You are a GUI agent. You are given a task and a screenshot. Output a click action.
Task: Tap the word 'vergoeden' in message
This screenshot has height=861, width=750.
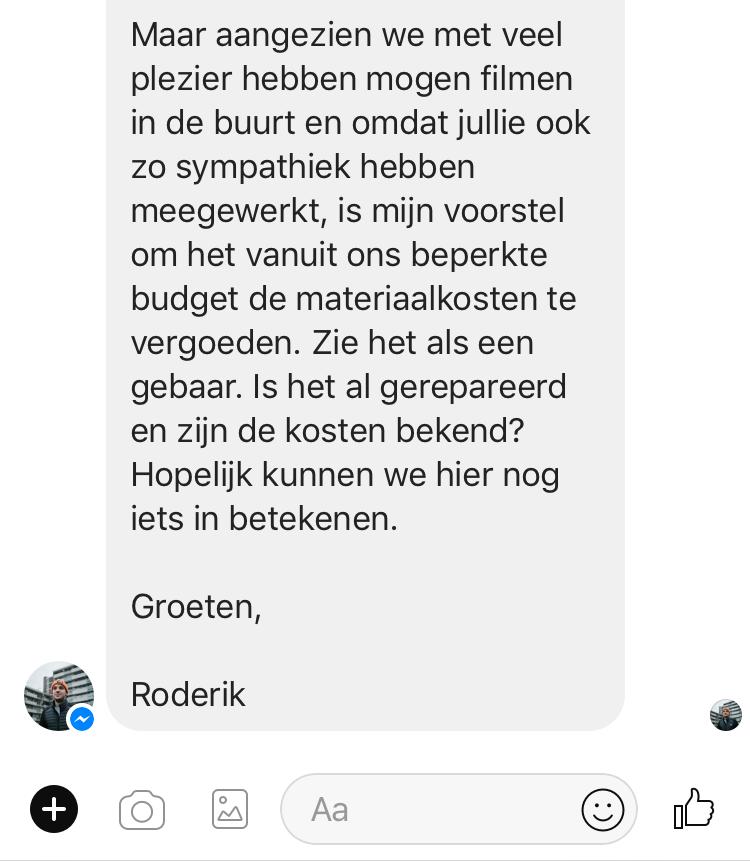tap(215, 344)
